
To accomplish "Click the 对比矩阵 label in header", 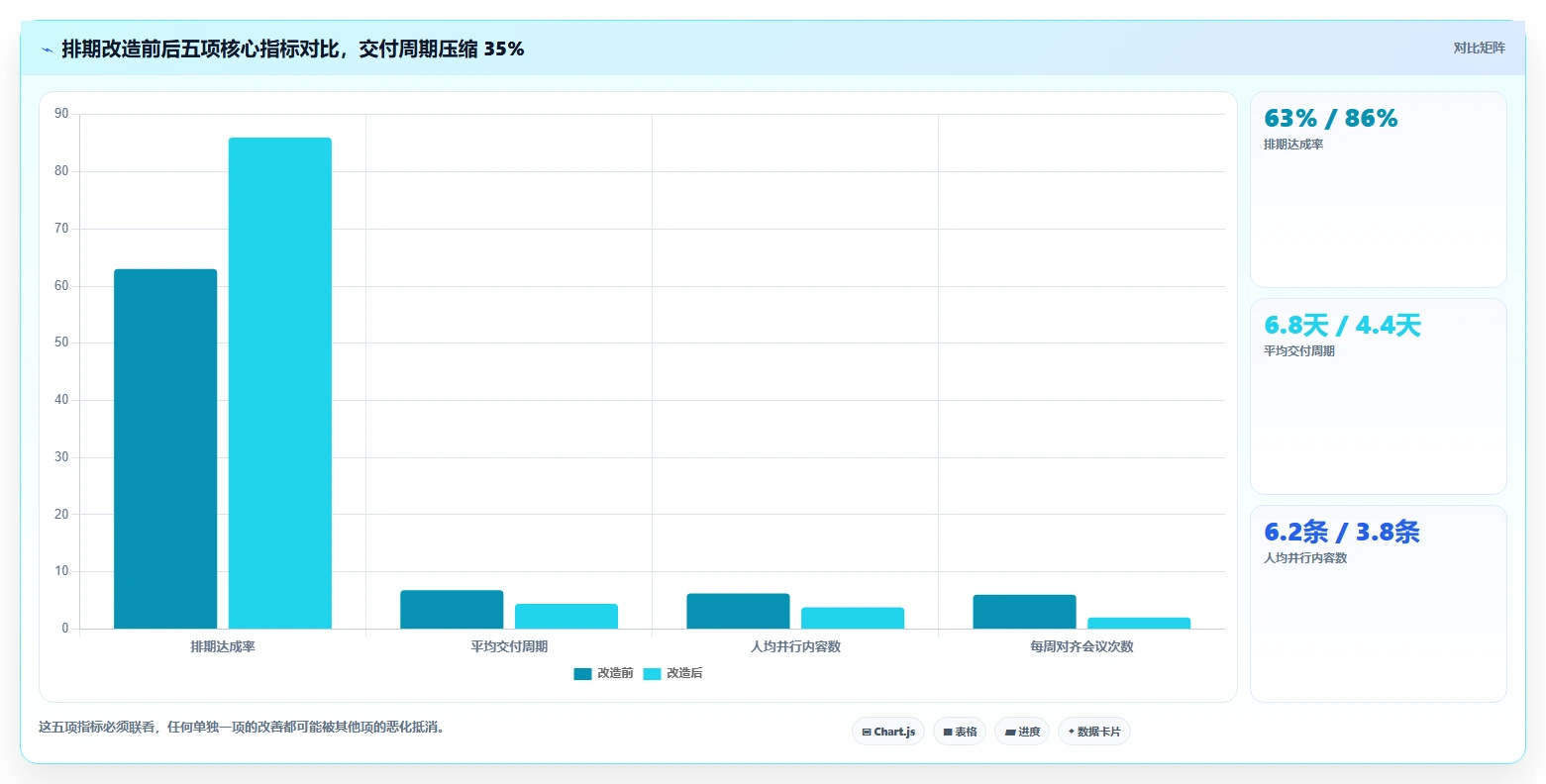I will pos(1479,49).
